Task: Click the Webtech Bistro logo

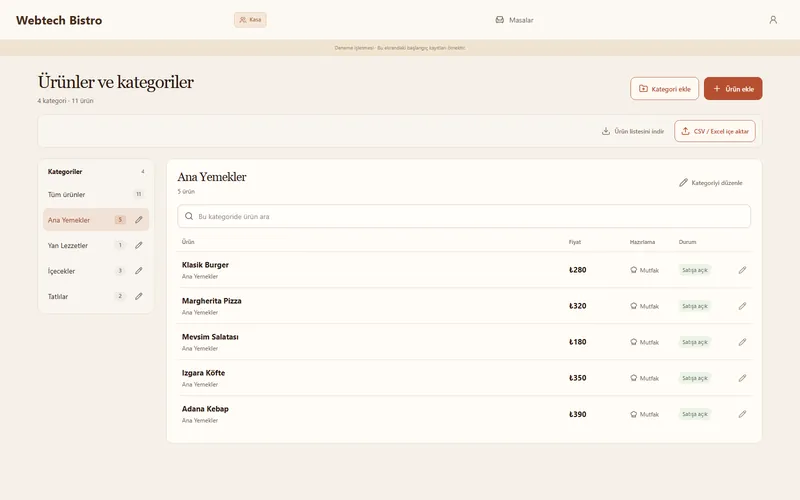Action: click(59, 20)
